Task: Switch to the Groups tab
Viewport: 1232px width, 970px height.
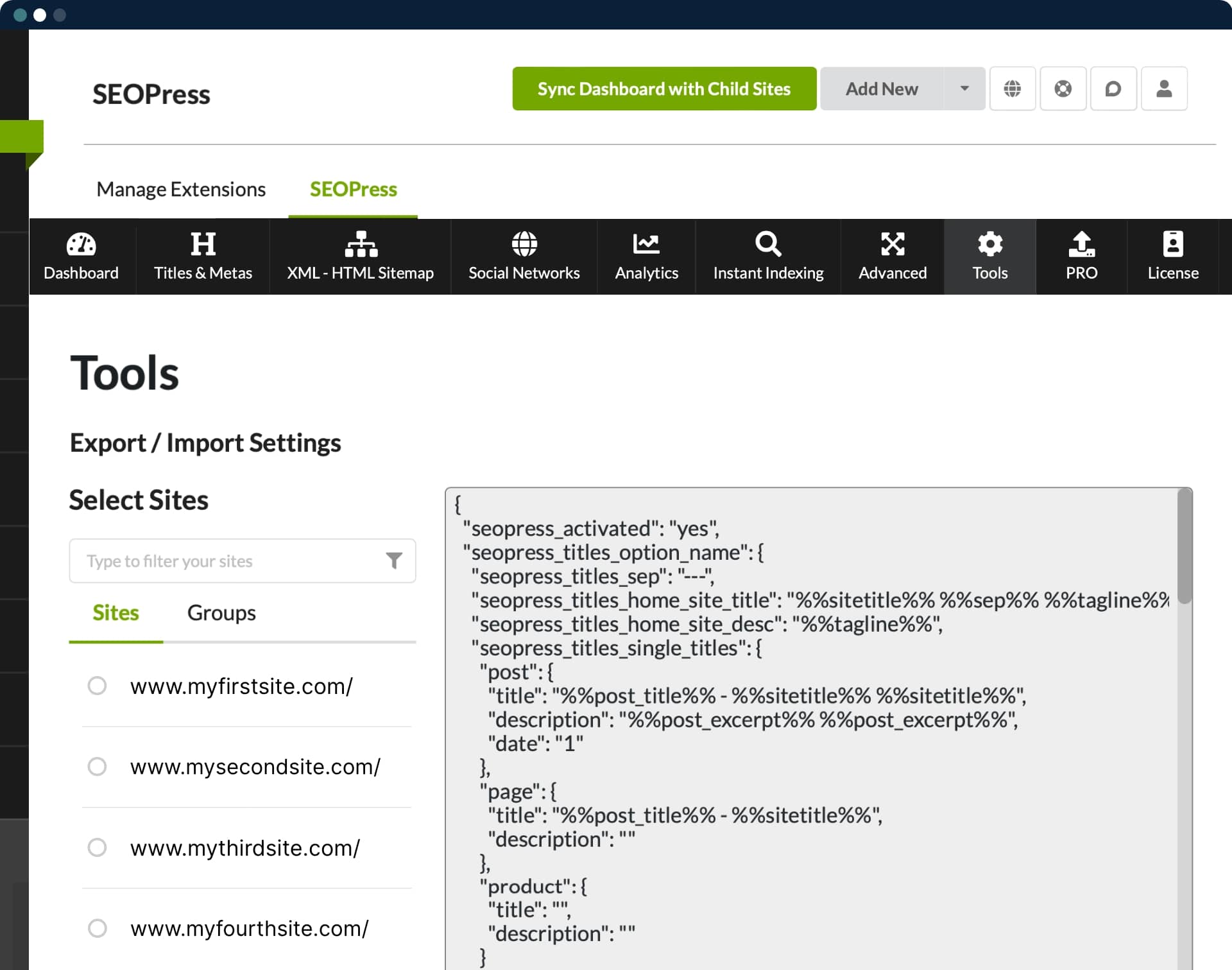Action: tap(222, 611)
